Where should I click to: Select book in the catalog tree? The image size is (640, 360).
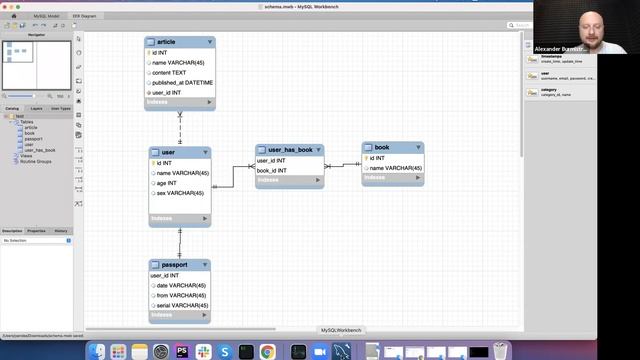pyautogui.click(x=29, y=133)
